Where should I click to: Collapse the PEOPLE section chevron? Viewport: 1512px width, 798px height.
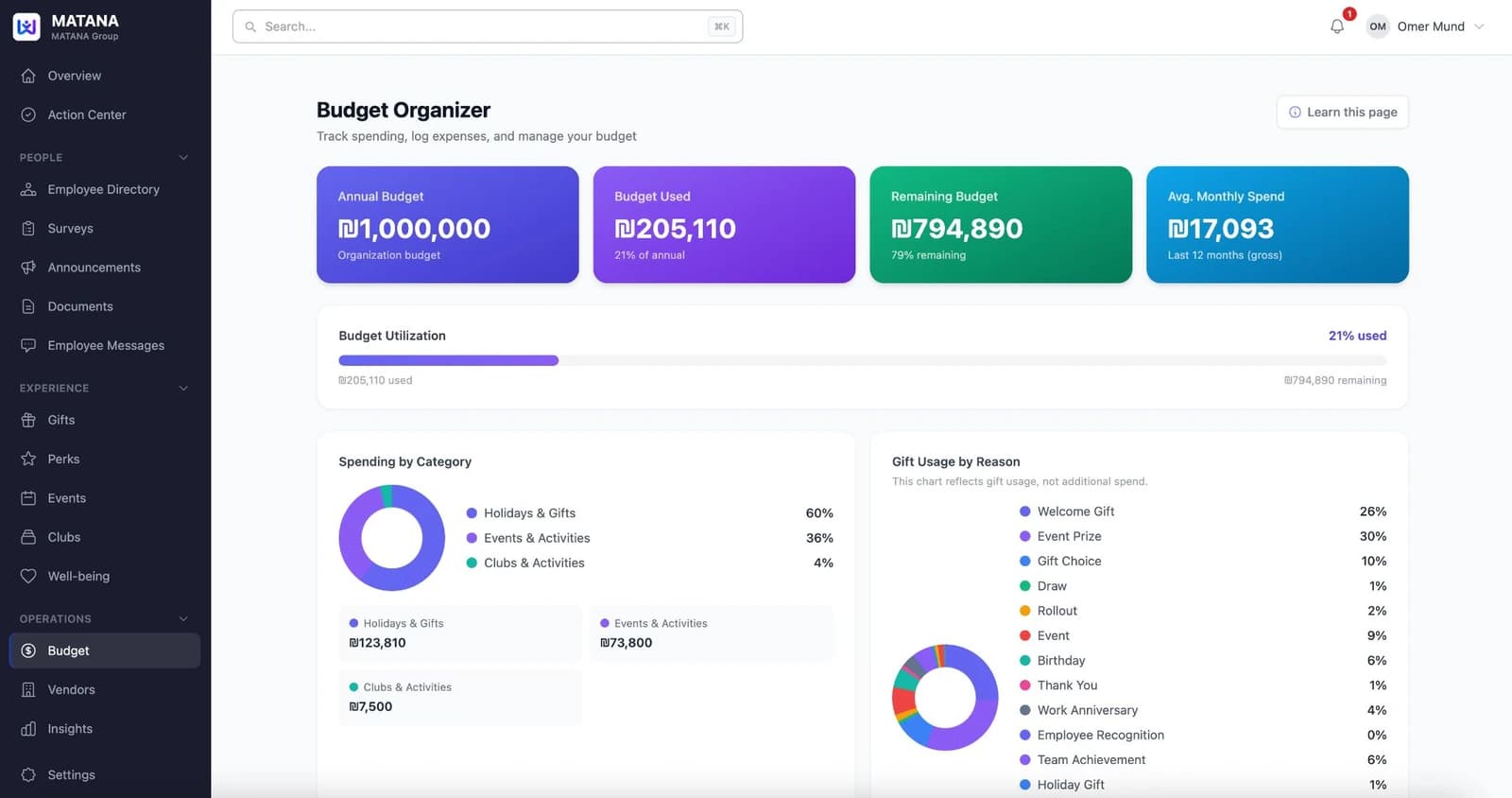(183, 158)
